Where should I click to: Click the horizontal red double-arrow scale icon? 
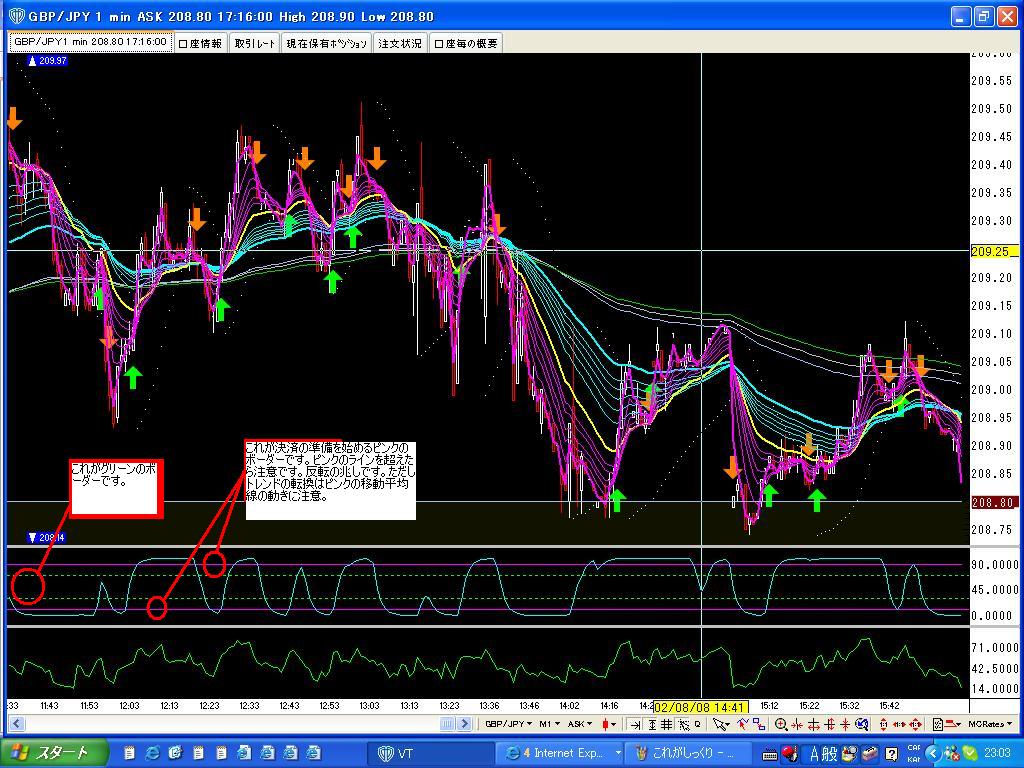tap(899, 724)
